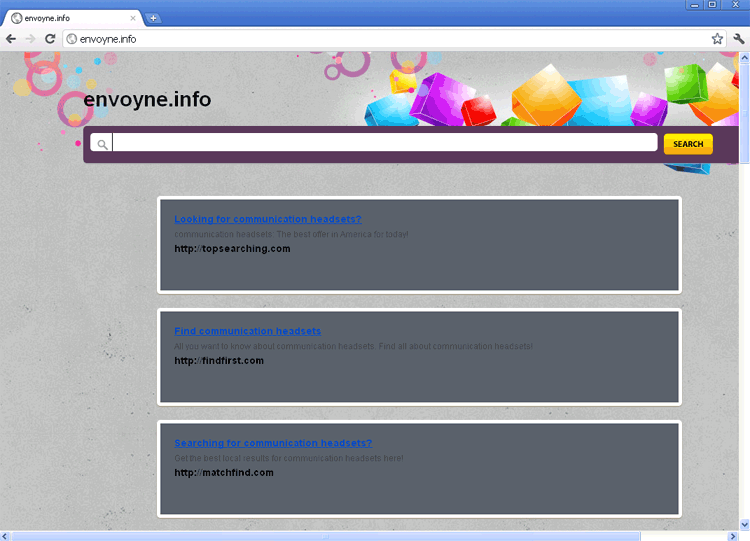750x541 pixels.
Task: Open 'Find communication headsets' link
Action: pos(247,331)
